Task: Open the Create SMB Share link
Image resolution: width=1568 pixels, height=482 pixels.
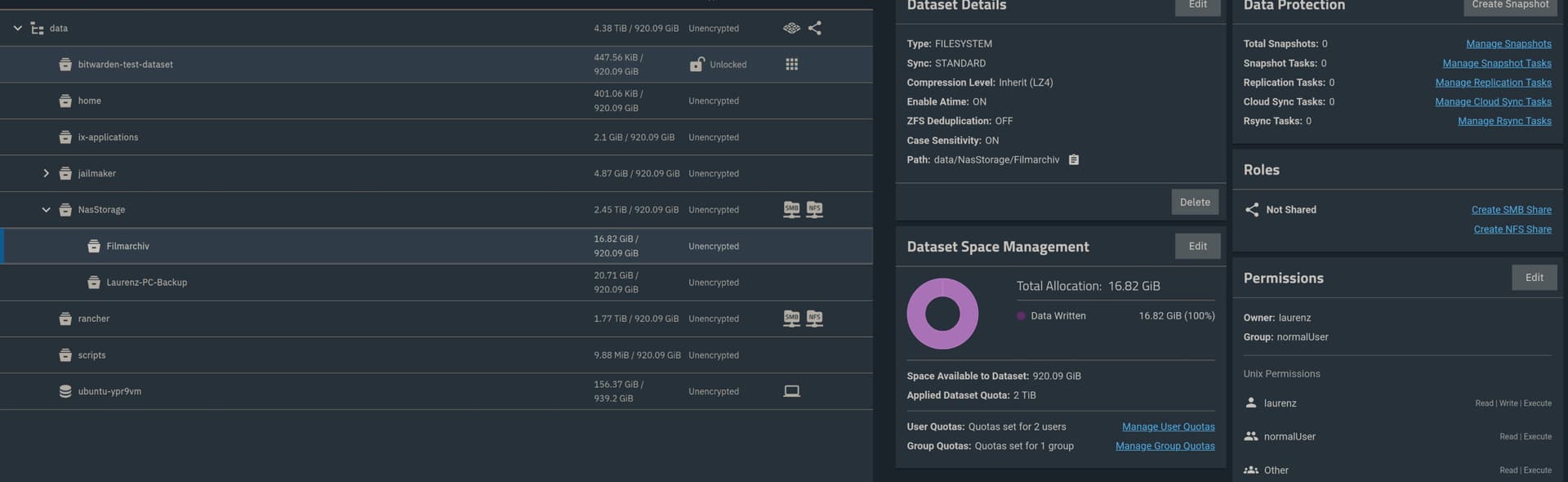Action: [x=1511, y=210]
